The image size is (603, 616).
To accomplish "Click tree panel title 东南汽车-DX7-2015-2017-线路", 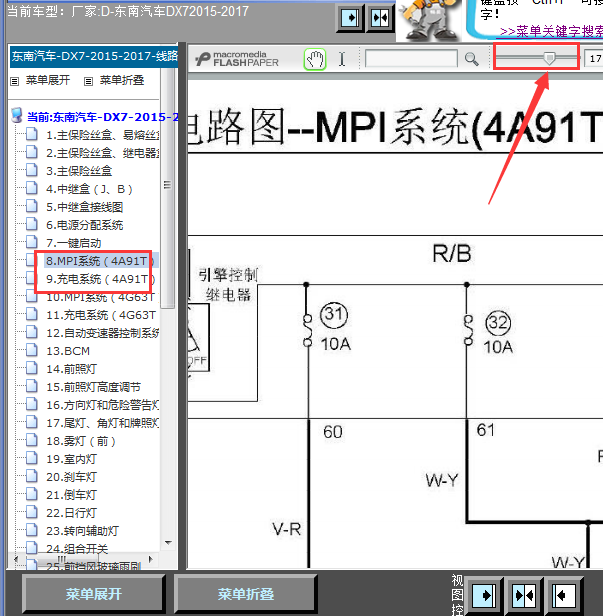I will click(x=94, y=56).
